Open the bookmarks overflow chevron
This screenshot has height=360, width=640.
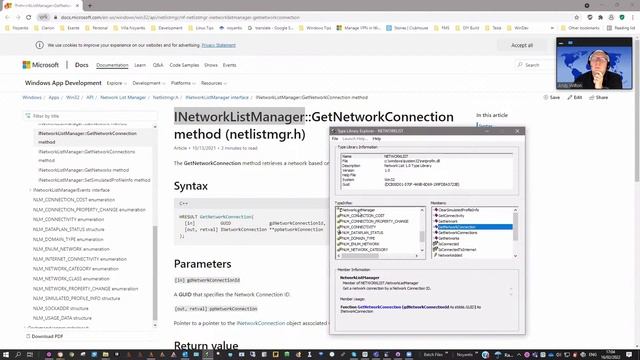click(x=552, y=28)
